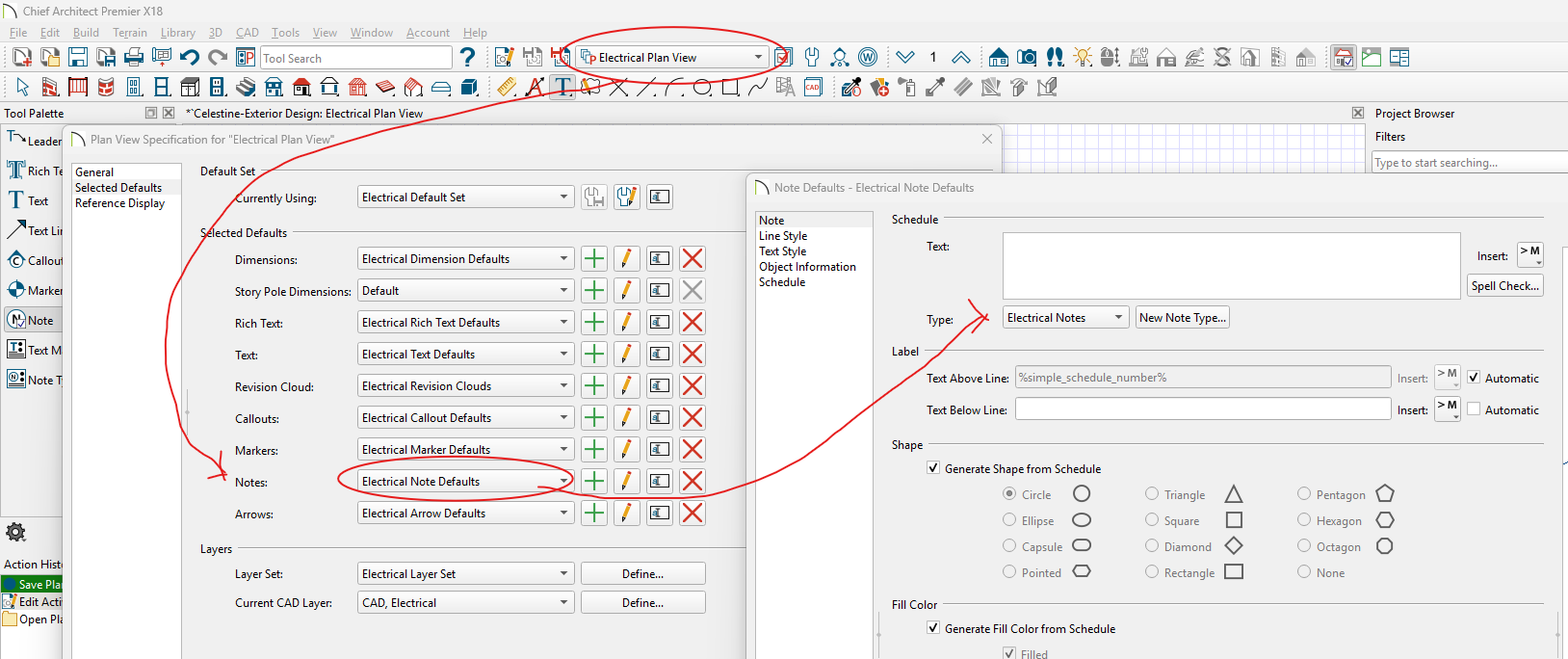Select Line Style in Note Defaults list
The width and height of the screenshot is (1568, 659).
(x=783, y=236)
